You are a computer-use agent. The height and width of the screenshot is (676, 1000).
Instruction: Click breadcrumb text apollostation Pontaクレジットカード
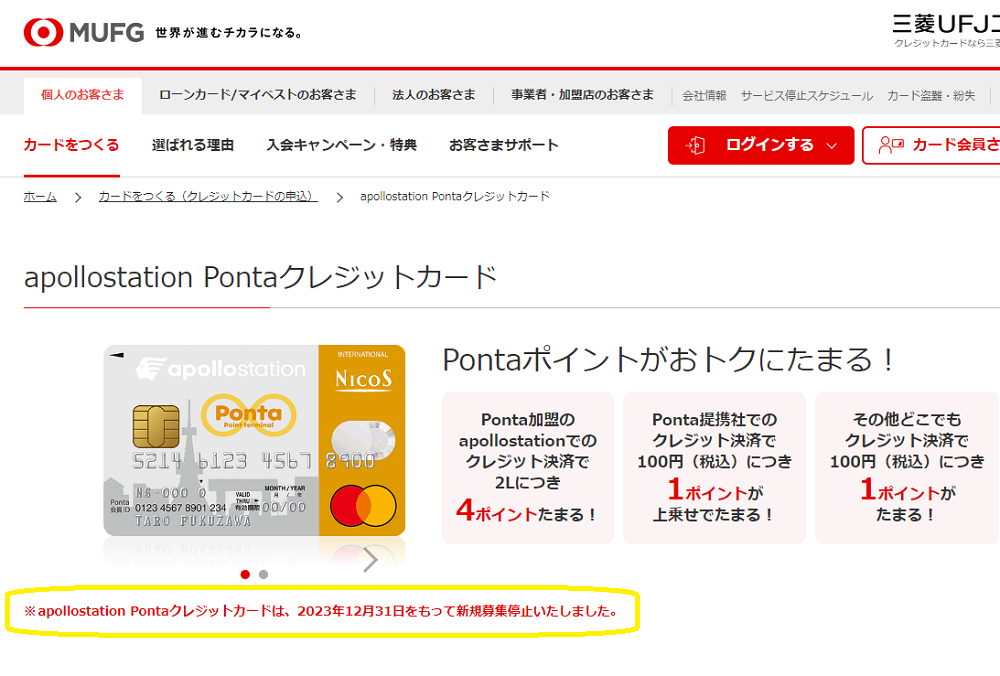455,196
